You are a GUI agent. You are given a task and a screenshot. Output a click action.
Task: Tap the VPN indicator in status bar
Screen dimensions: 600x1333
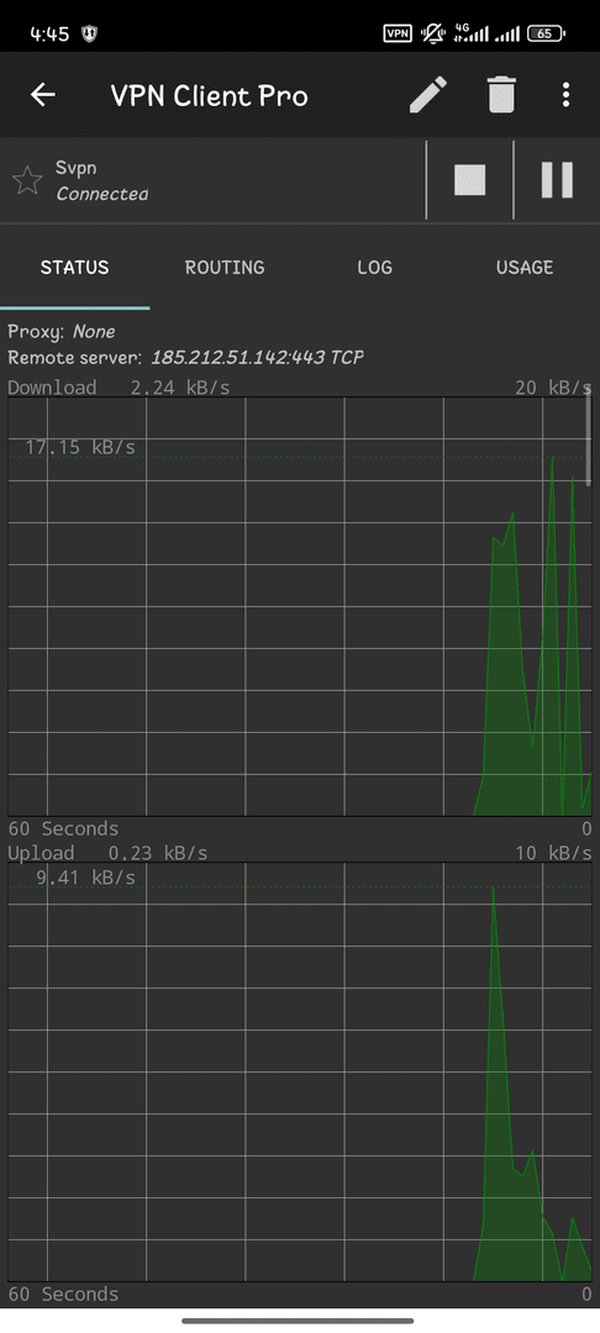click(397, 33)
